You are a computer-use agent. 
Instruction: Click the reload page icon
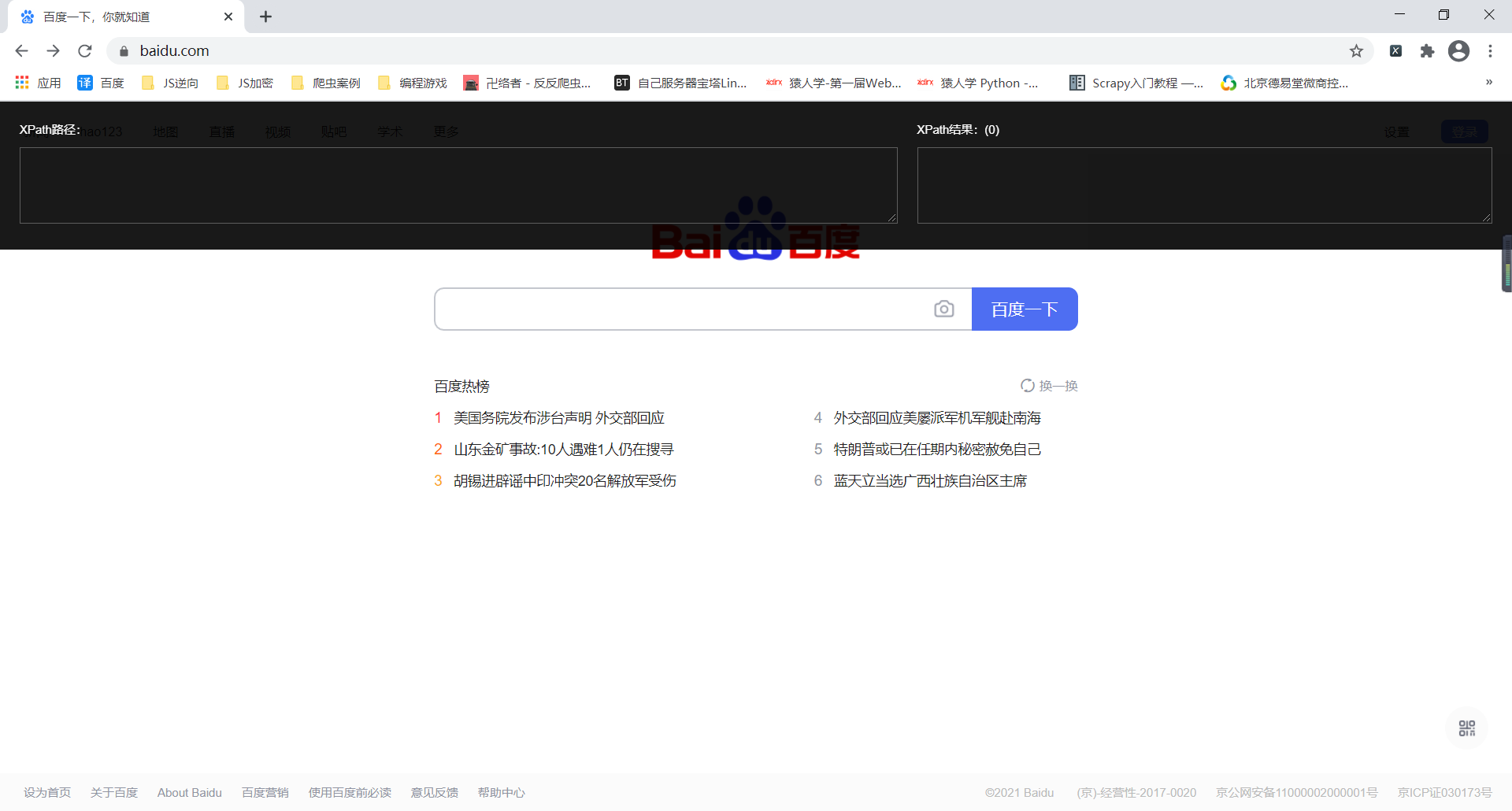point(84,50)
